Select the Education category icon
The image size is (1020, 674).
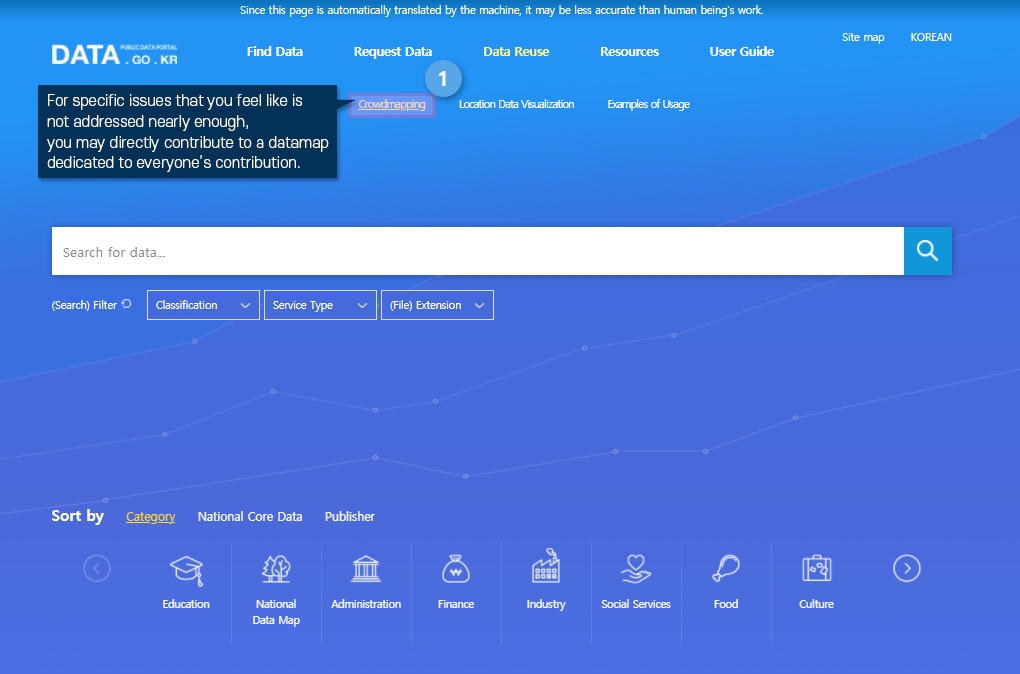coord(186,570)
